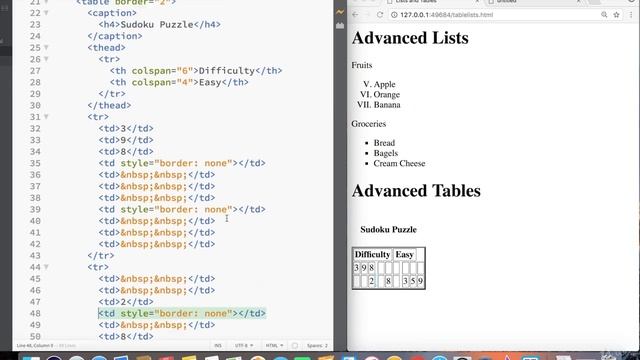Go back with the browser back arrow
The width and height of the screenshot is (640, 360).
[355, 15]
